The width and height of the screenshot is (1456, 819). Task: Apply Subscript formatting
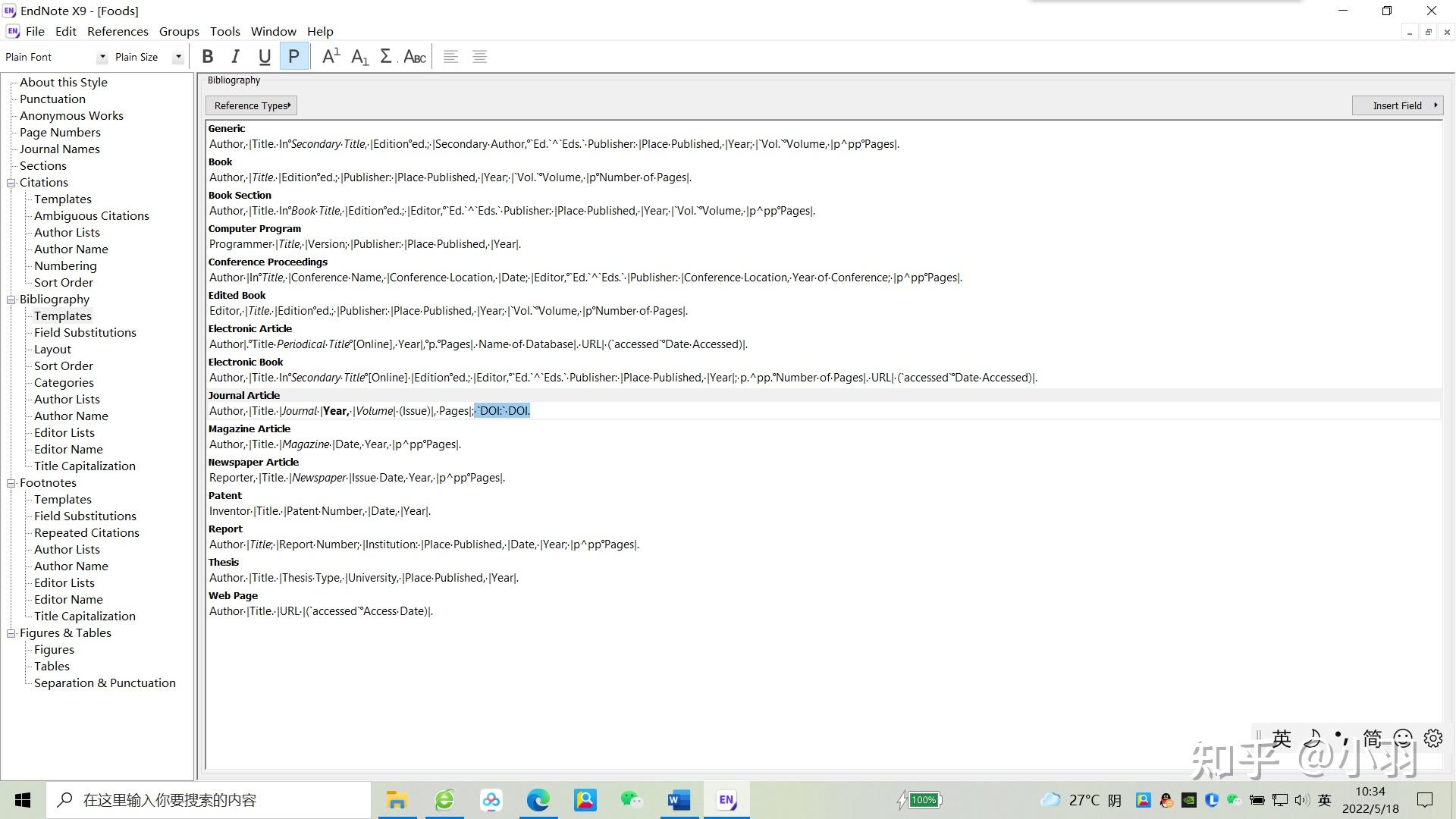[359, 57]
